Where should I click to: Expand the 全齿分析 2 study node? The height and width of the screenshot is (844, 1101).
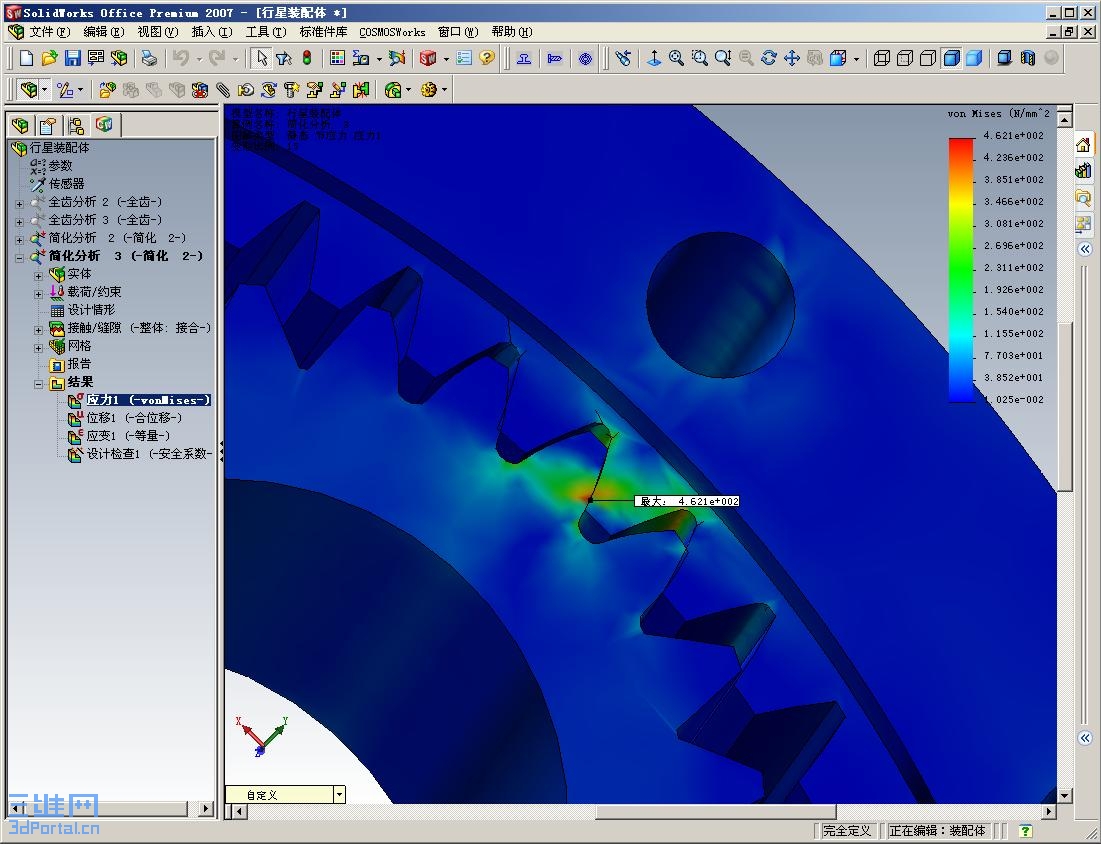(x=20, y=204)
